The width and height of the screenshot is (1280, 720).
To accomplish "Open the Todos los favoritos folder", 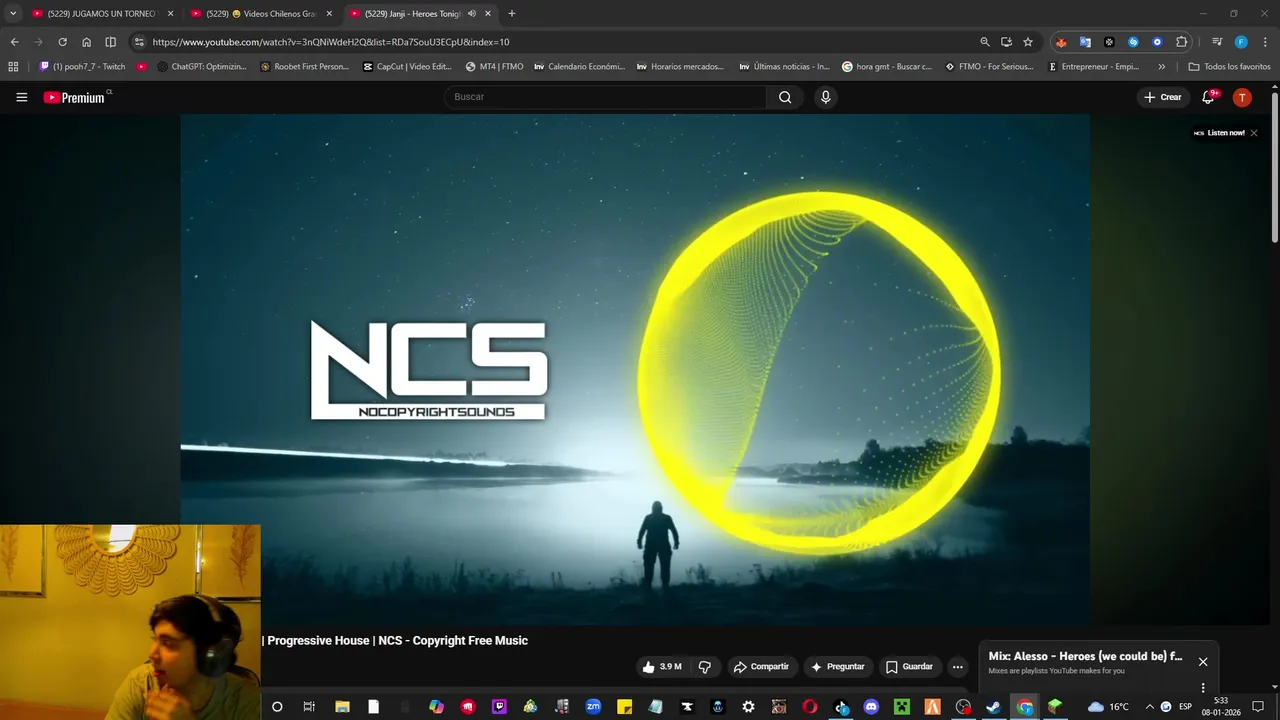I will [x=1229, y=67].
